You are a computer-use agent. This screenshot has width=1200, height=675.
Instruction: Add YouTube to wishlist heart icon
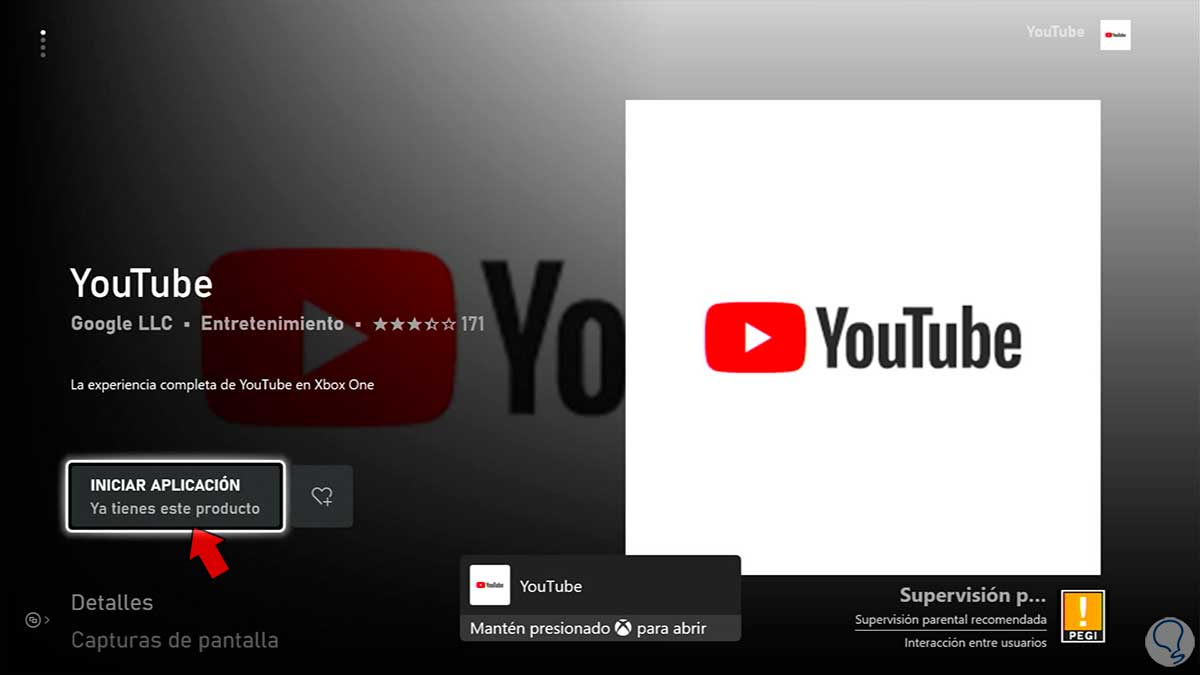[322, 496]
